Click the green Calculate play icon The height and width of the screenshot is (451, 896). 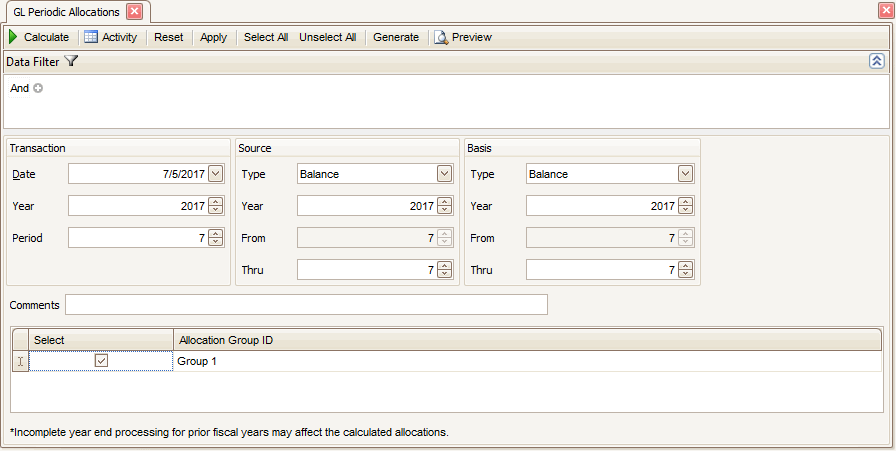(13, 37)
